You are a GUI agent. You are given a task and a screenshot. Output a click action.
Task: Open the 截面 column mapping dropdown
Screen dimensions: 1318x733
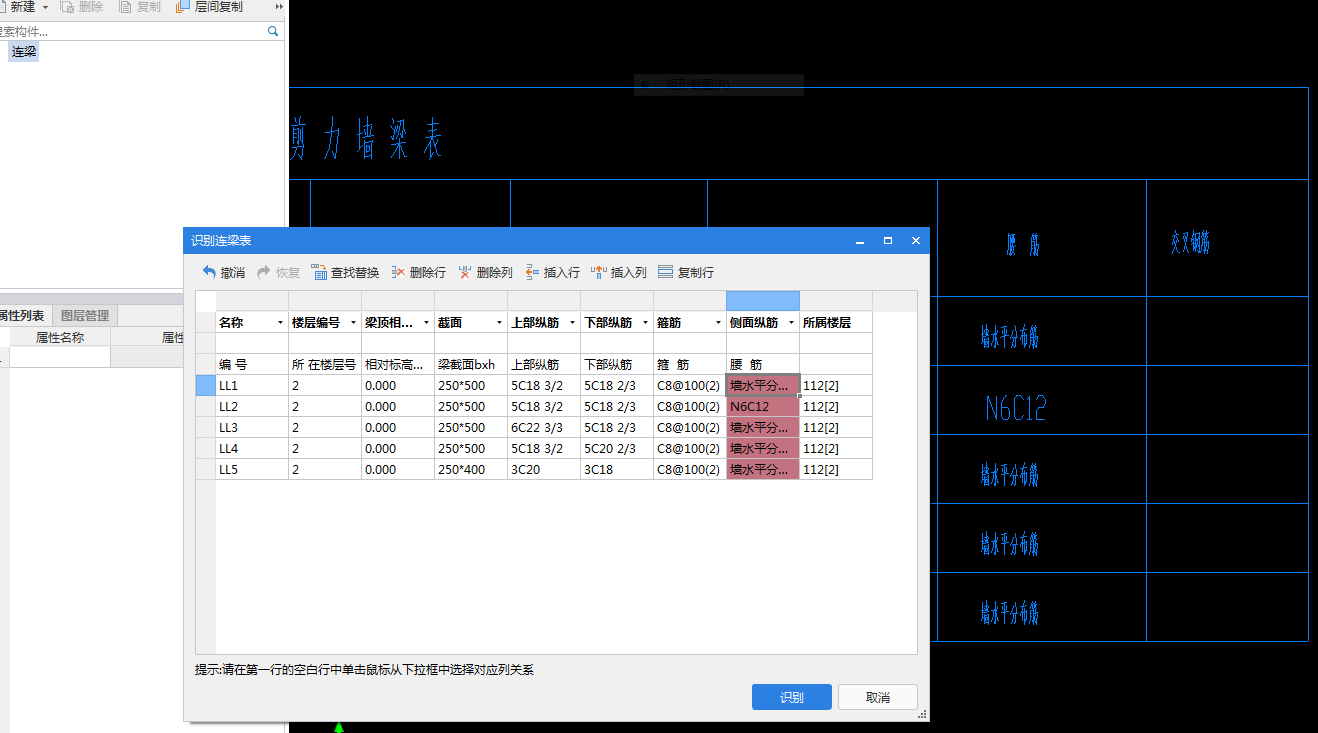[499, 323]
